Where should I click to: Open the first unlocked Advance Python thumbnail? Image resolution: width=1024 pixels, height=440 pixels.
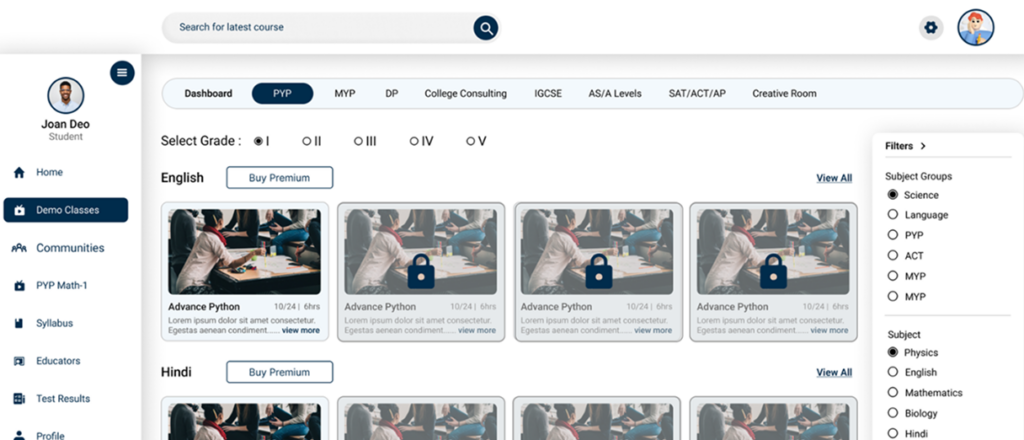(244, 250)
